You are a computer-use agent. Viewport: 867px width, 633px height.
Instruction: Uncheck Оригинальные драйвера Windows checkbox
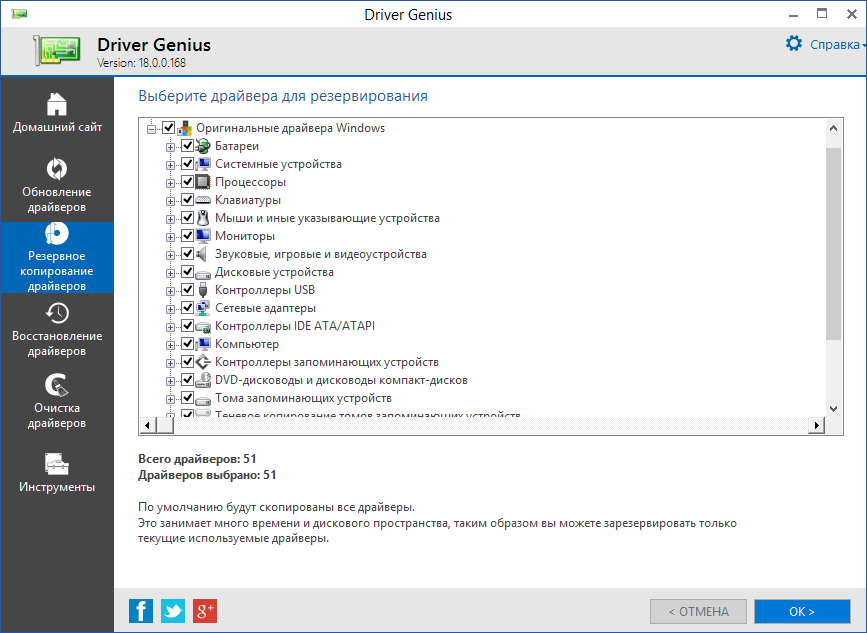pos(169,128)
